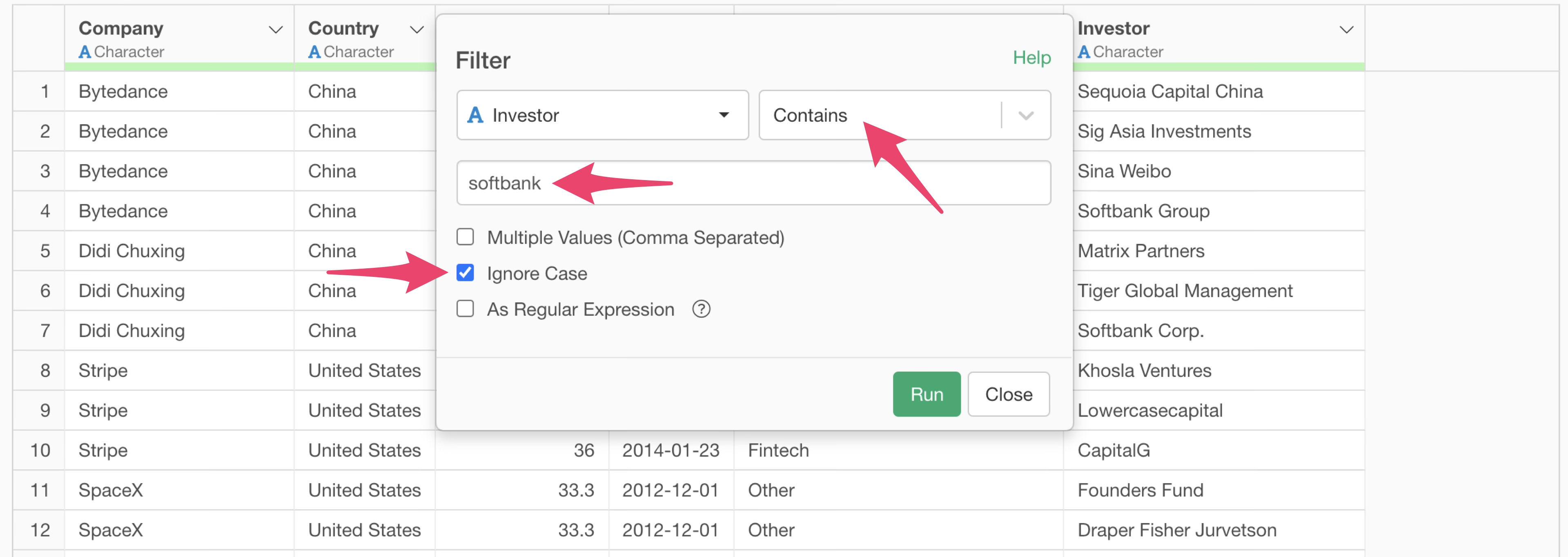Enable As Regular Expression checkbox
The width and height of the screenshot is (1568, 557).
pos(465,309)
